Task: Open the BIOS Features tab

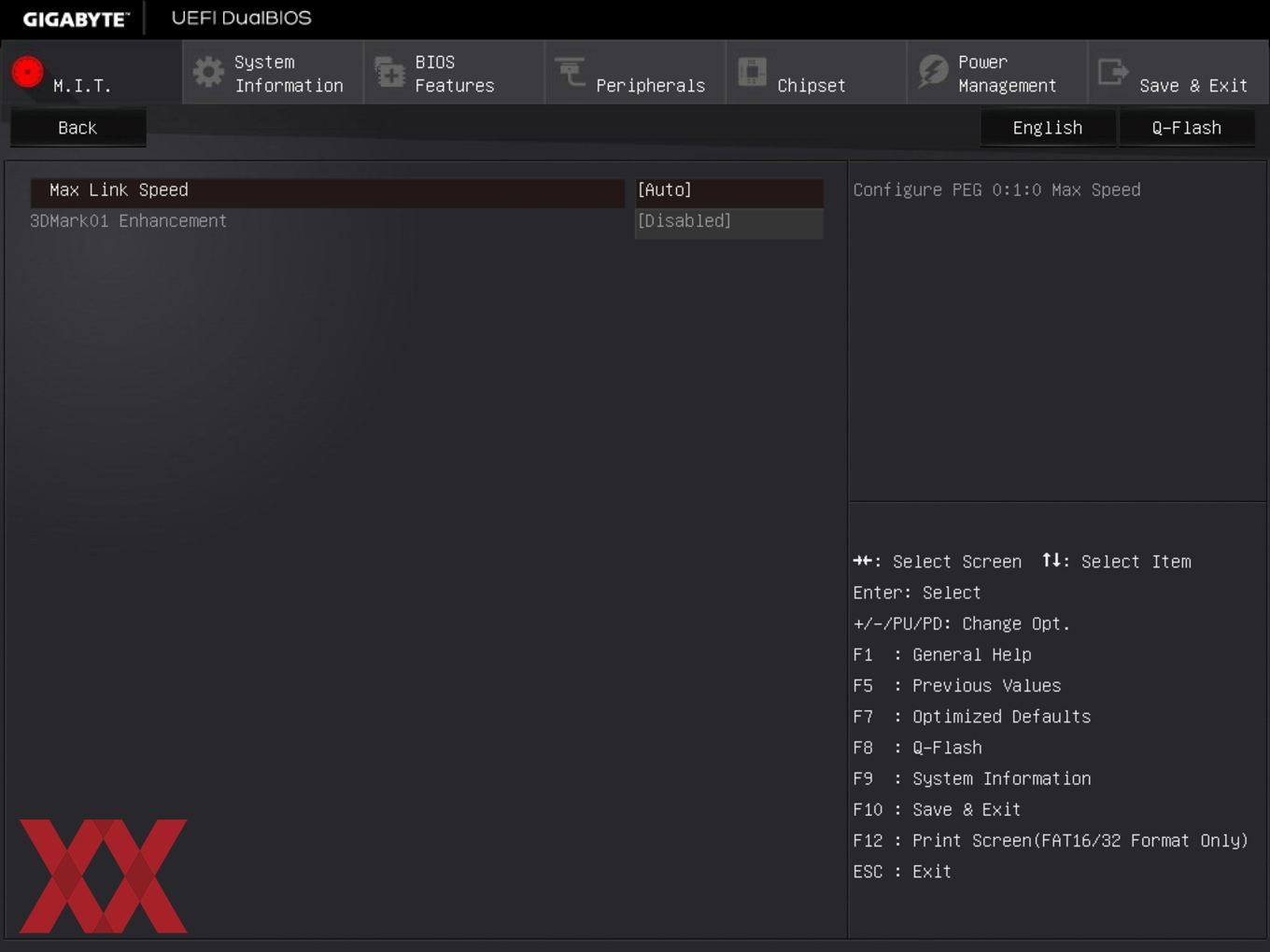Action: point(454,72)
